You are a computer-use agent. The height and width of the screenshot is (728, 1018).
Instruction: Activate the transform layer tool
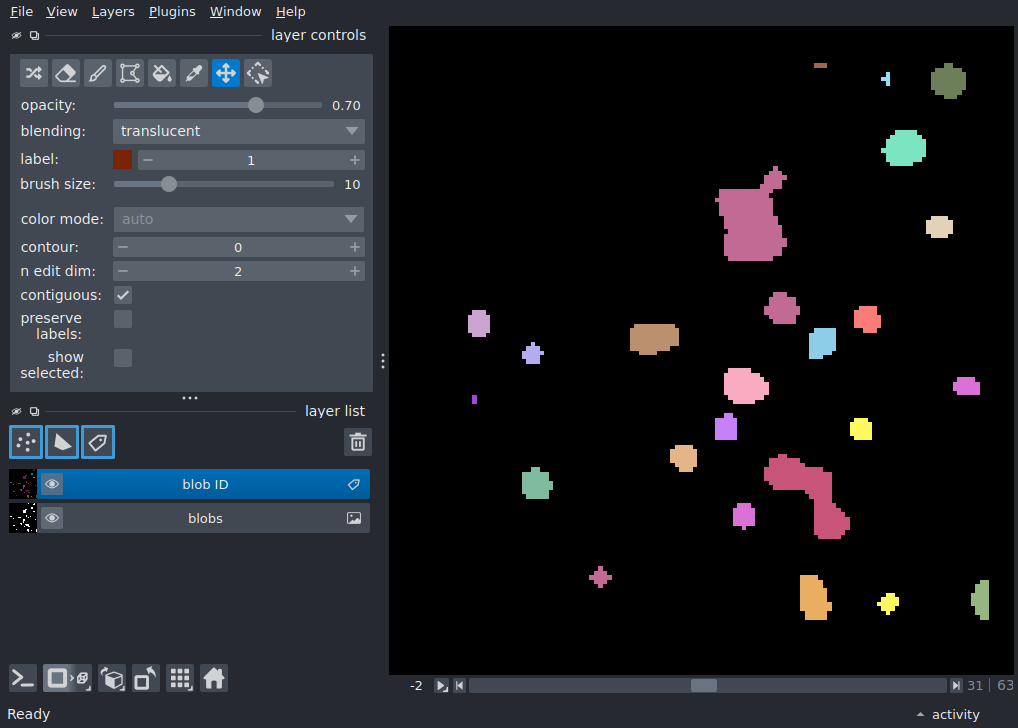(258, 73)
